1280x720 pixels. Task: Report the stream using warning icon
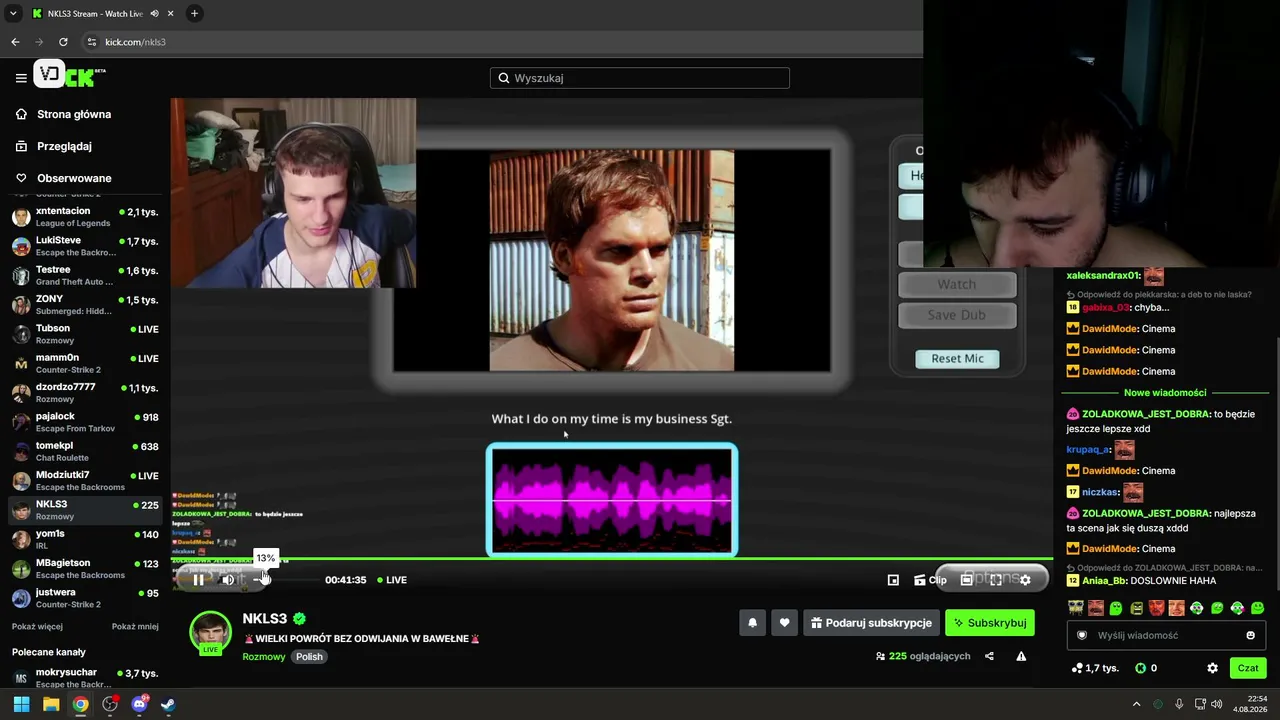[1021, 656]
